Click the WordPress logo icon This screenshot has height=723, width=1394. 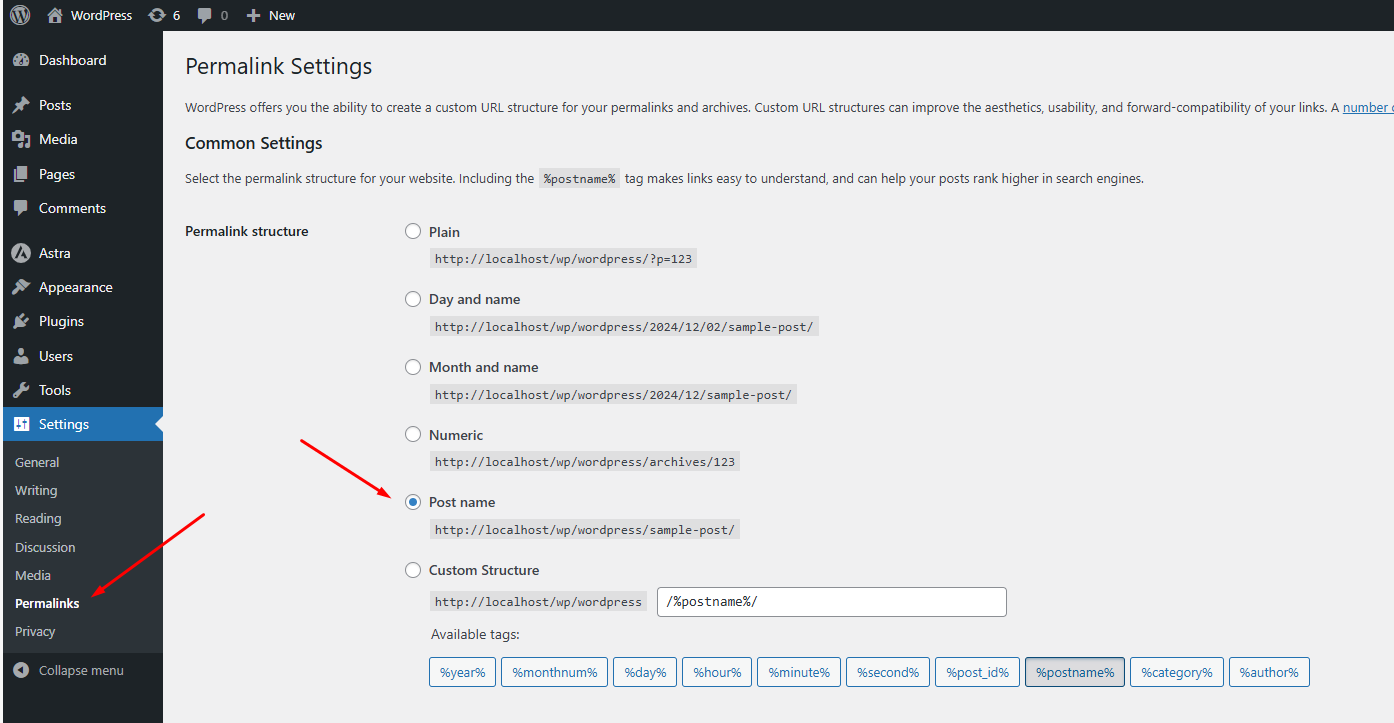(x=20, y=15)
